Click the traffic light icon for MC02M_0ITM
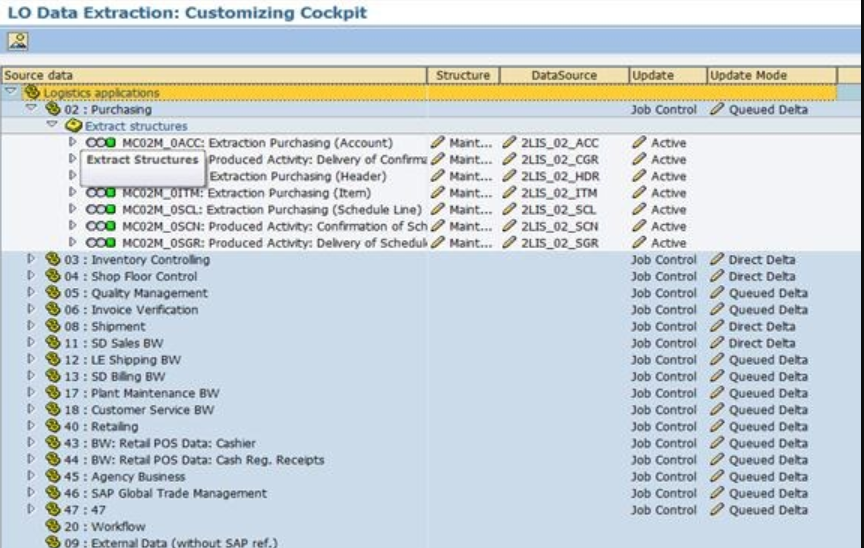 101,193
